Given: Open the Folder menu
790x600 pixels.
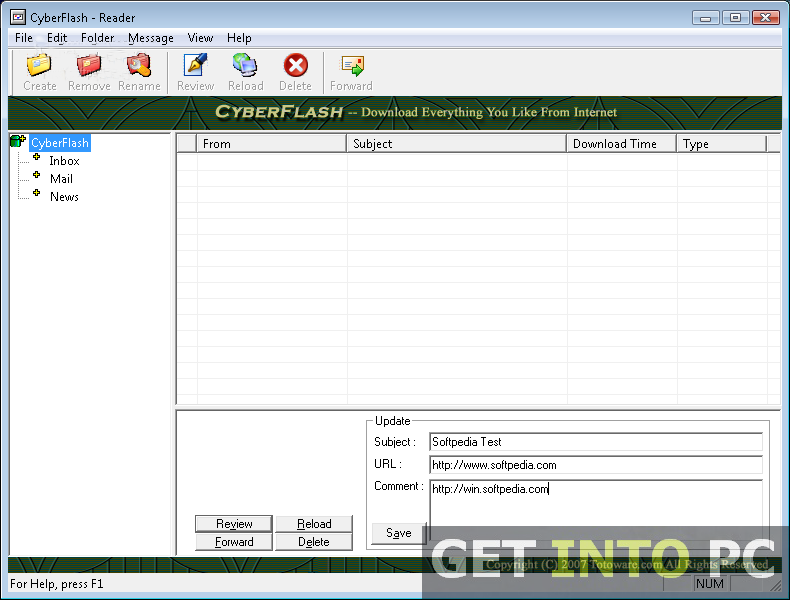Looking at the screenshot, I should point(98,38).
